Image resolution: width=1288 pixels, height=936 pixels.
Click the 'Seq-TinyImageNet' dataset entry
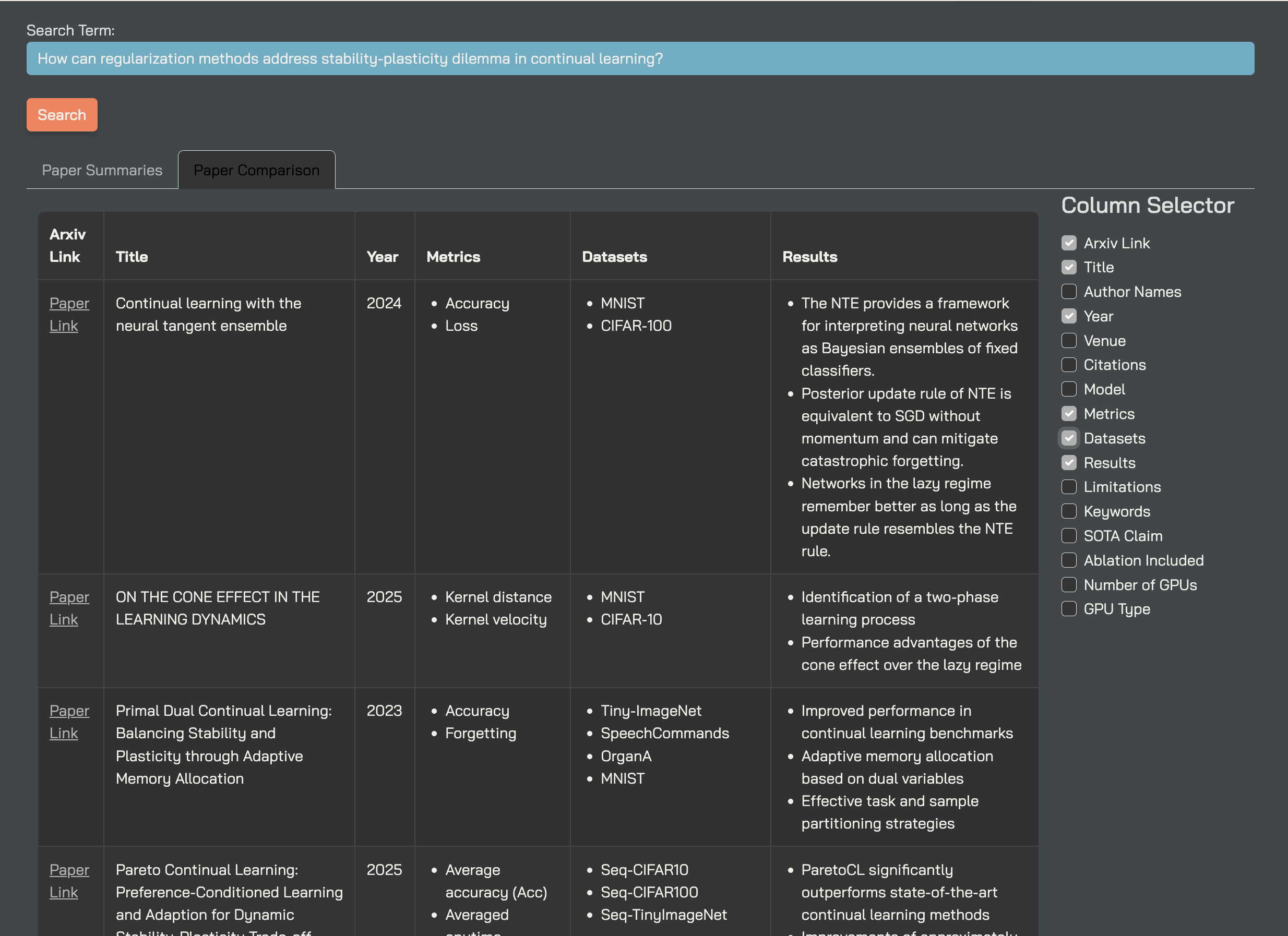[663, 915]
